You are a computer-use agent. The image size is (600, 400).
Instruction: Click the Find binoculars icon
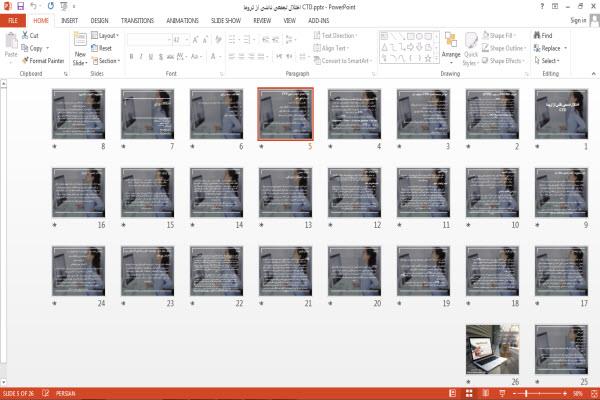(x=537, y=35)
